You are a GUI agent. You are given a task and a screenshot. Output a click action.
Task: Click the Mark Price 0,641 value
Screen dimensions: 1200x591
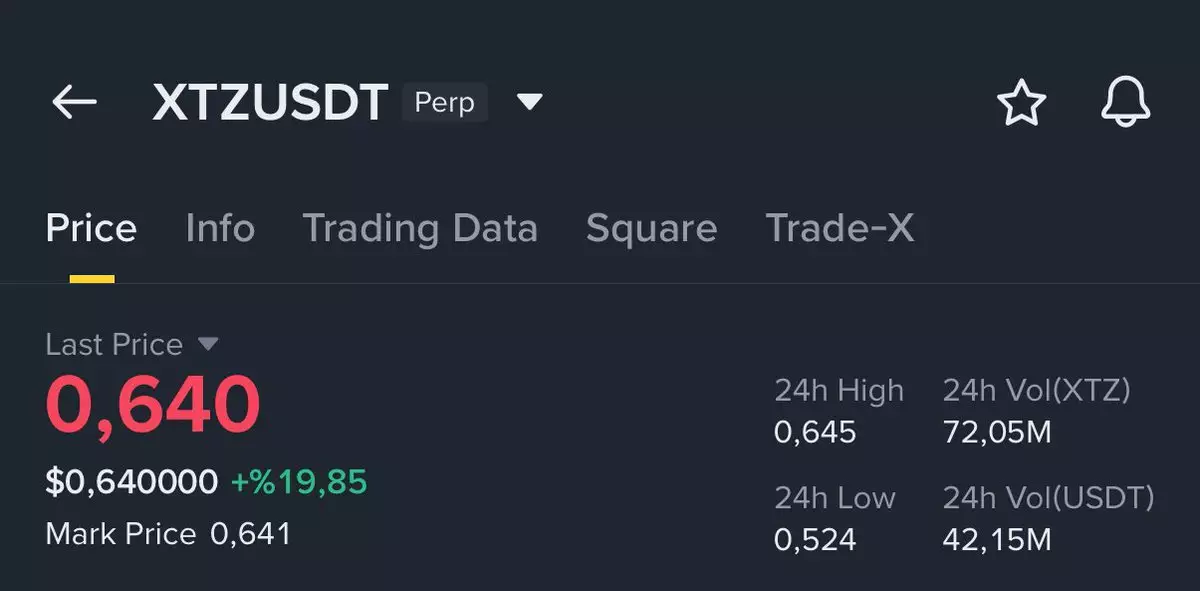[250, 534]
